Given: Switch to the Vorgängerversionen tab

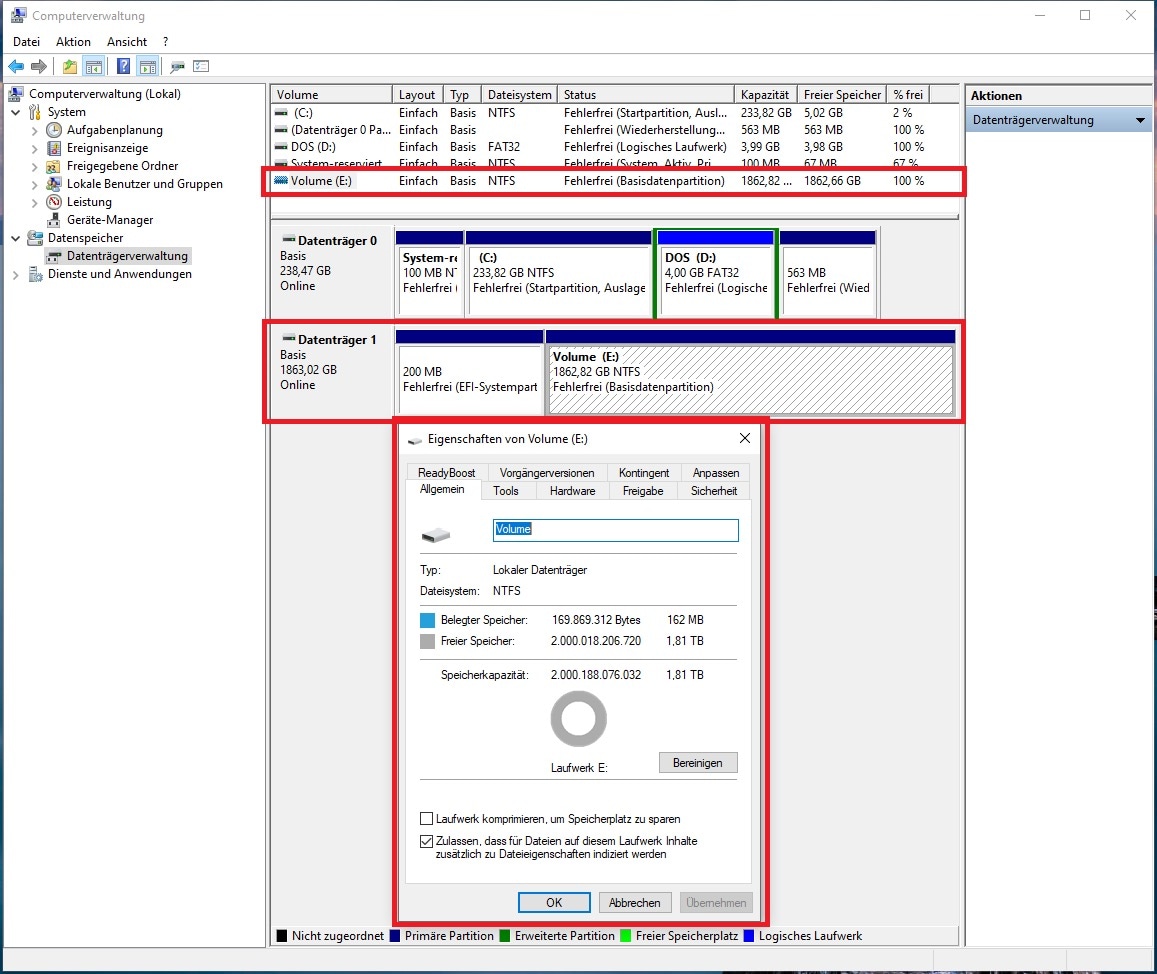Looking at the screenshot, I should coord(547,472).
